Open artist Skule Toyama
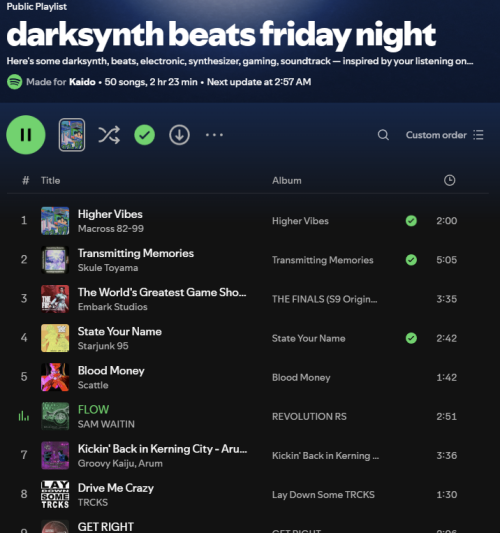 (108, 268)
